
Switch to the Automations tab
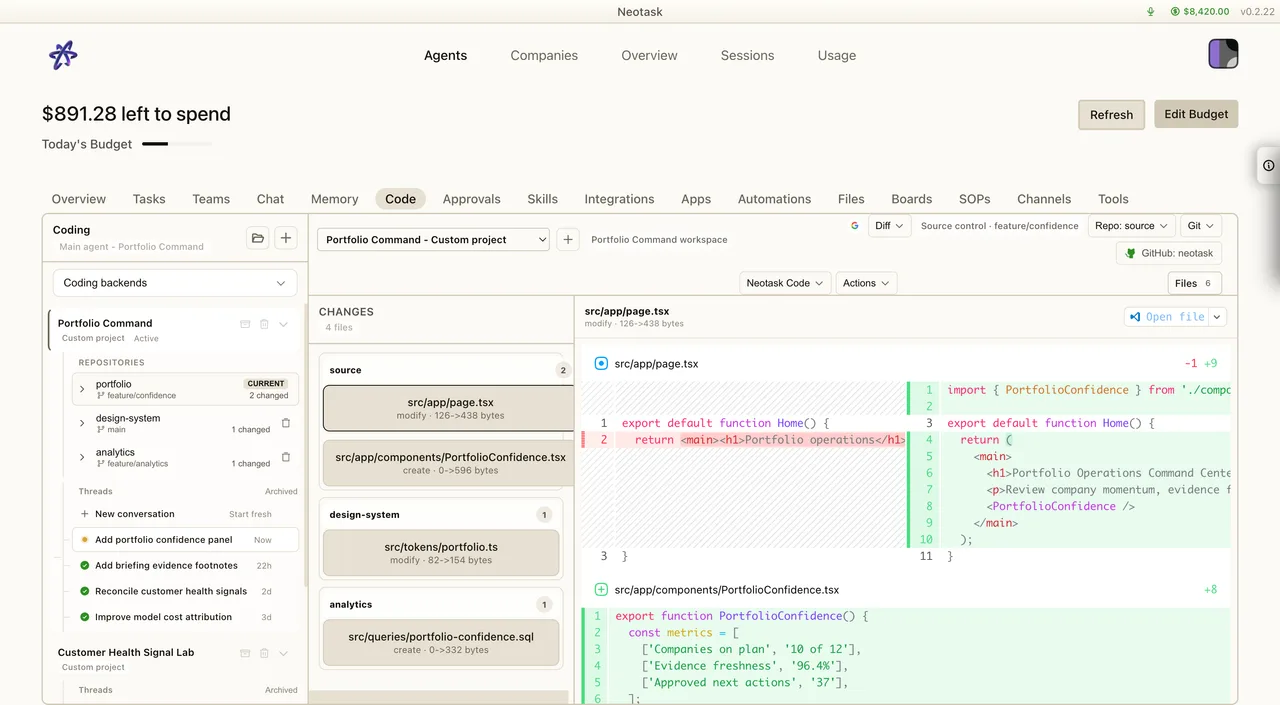[774, 199]
